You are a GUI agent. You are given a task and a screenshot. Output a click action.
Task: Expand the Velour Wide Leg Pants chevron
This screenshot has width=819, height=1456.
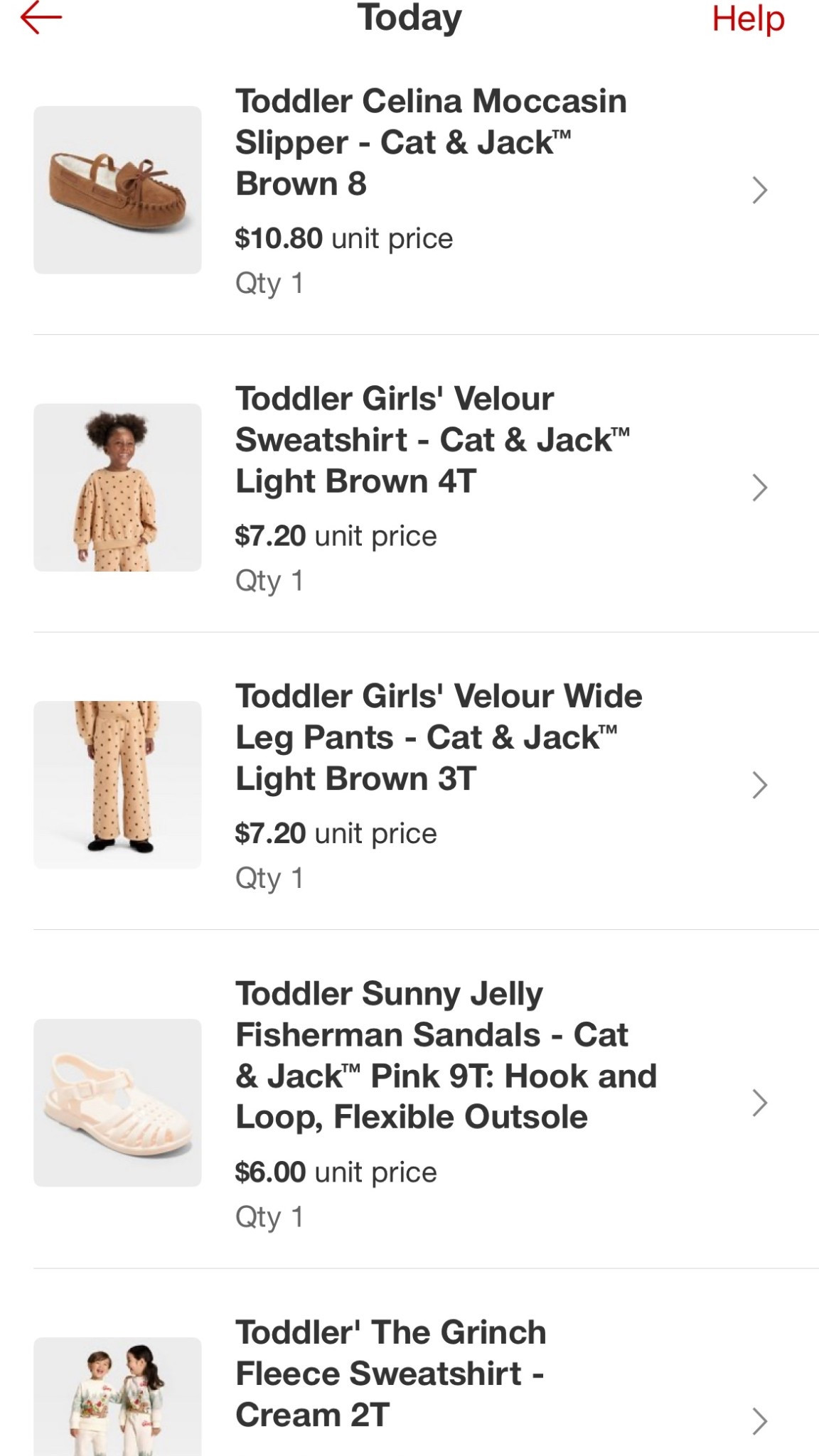click(x=759, y=785)
